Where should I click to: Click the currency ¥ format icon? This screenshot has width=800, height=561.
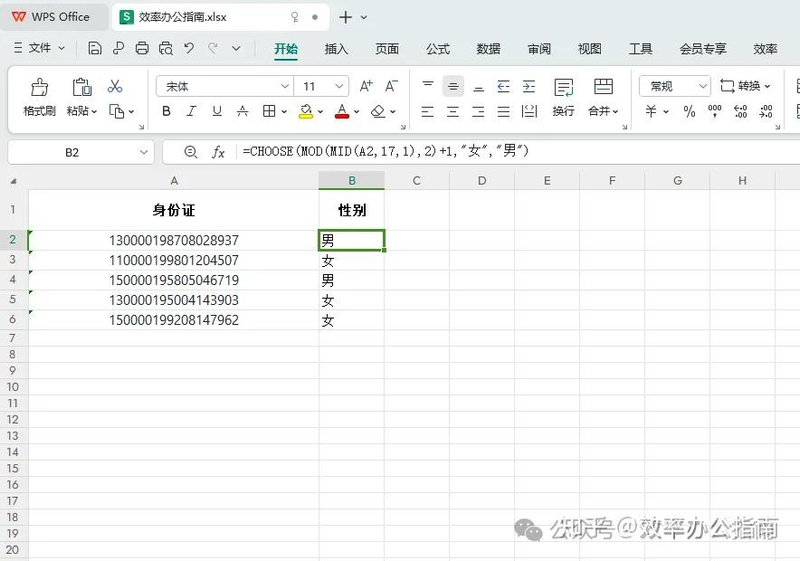pyautogui.click(x=651, y=111)
